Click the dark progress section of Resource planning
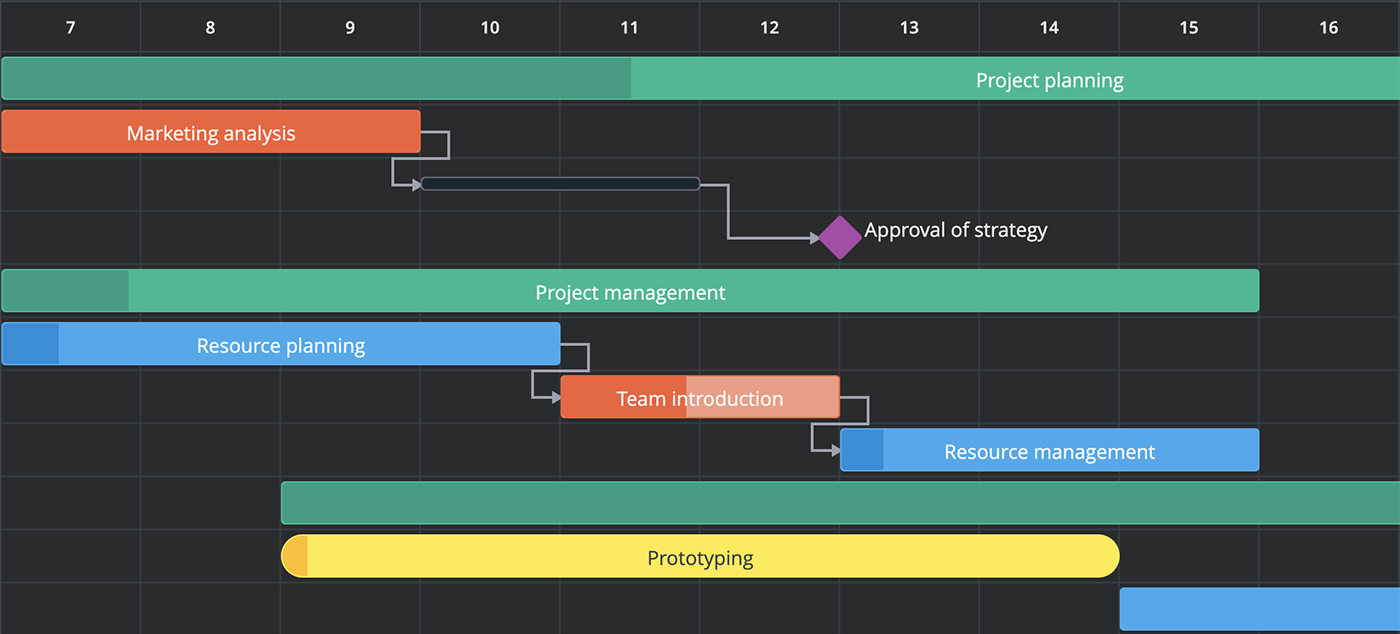 (x=30, y=344)
